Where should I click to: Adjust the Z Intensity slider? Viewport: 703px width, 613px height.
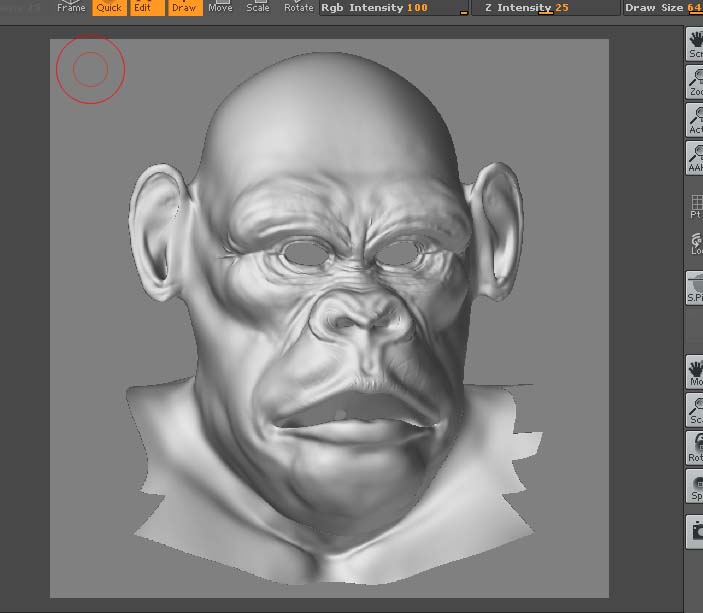tap(545, 8)
